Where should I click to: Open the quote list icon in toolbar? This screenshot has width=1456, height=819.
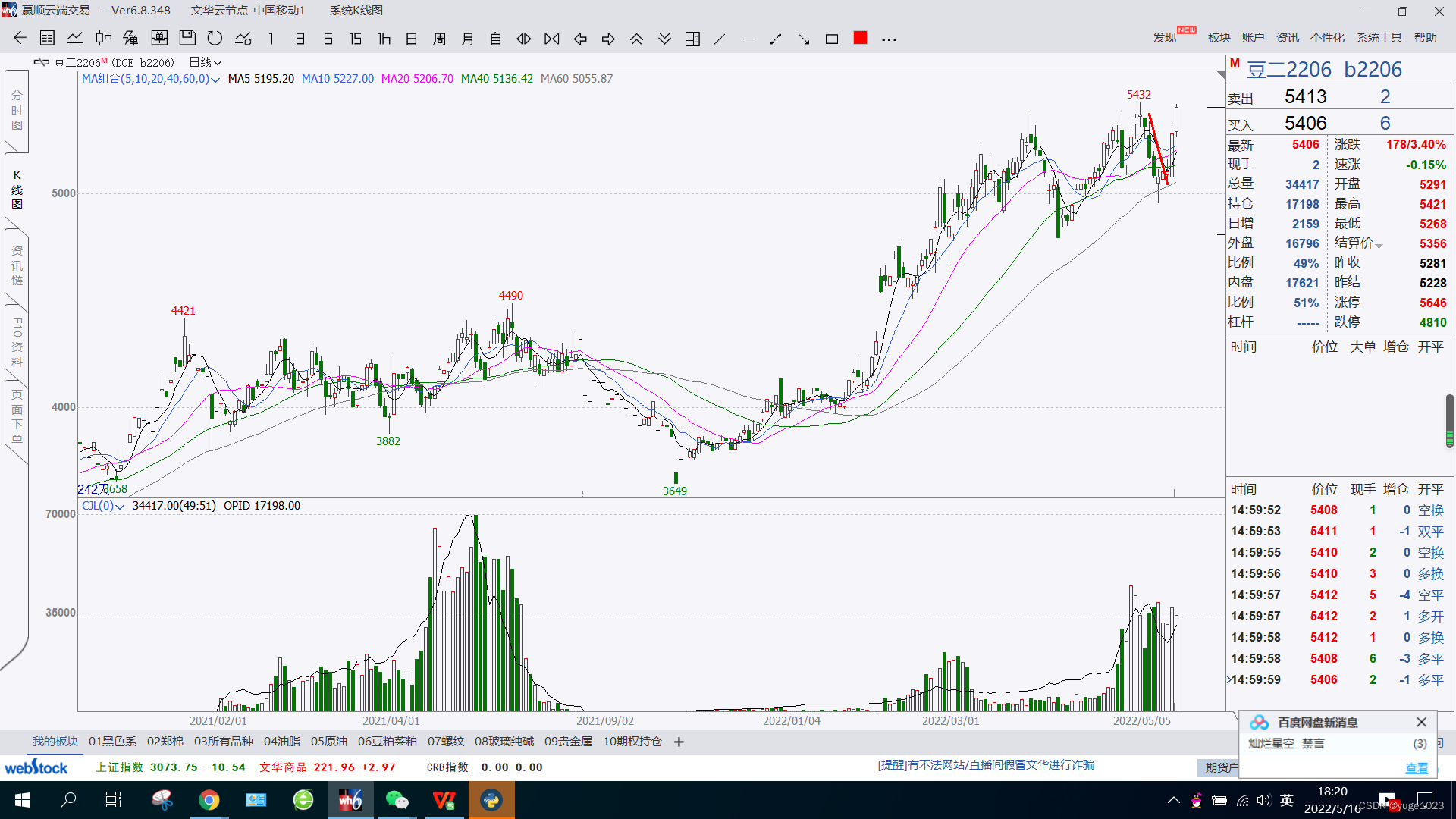coord(47,39)
